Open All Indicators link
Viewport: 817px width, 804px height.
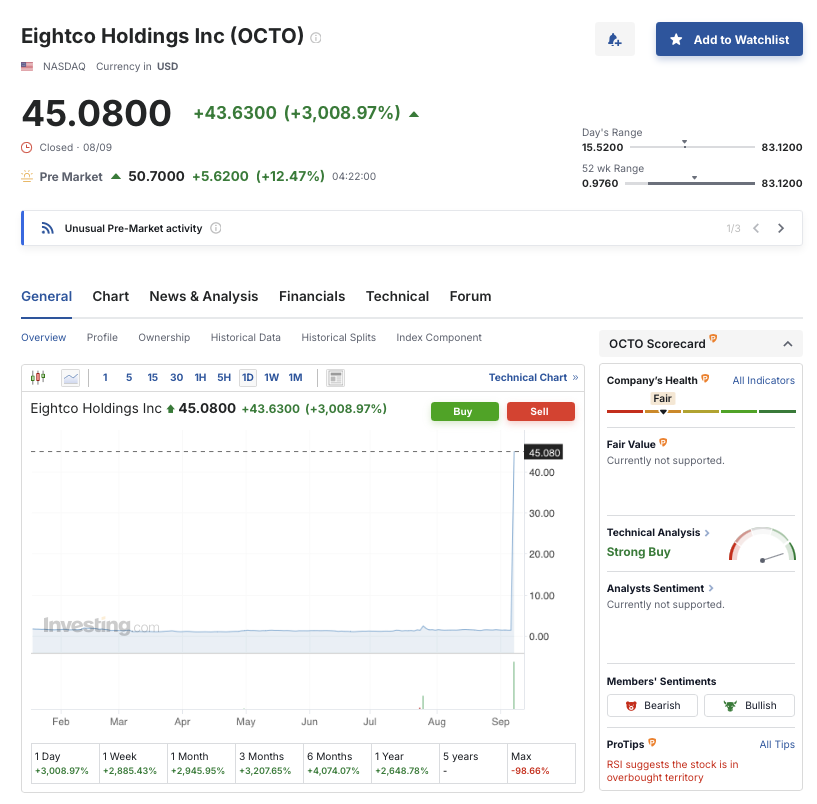[763, 381]
